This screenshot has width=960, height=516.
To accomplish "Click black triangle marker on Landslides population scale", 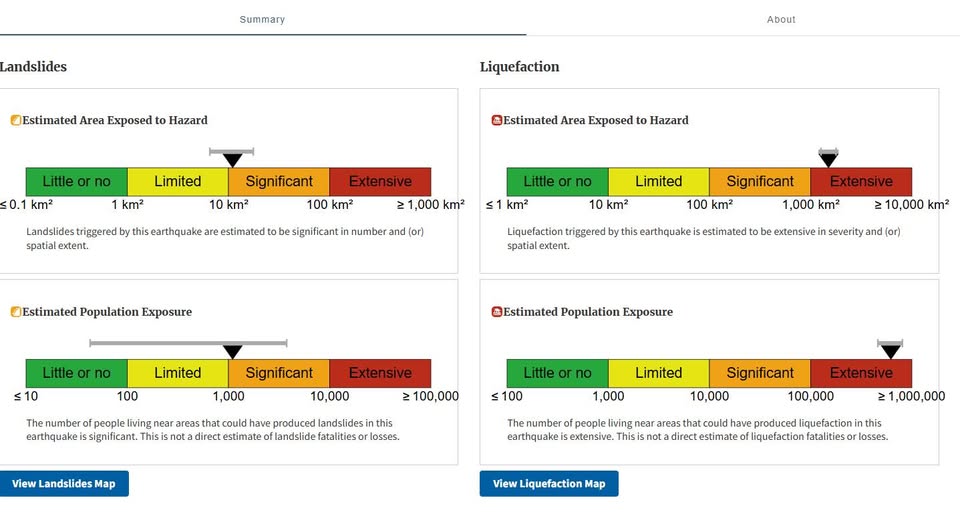I will tap(232, 352).
